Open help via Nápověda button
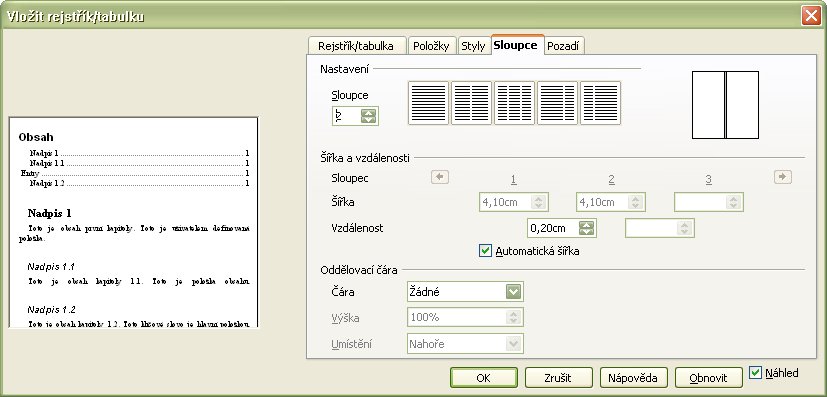This screenshot has height=397, width=827. [633, 377]
